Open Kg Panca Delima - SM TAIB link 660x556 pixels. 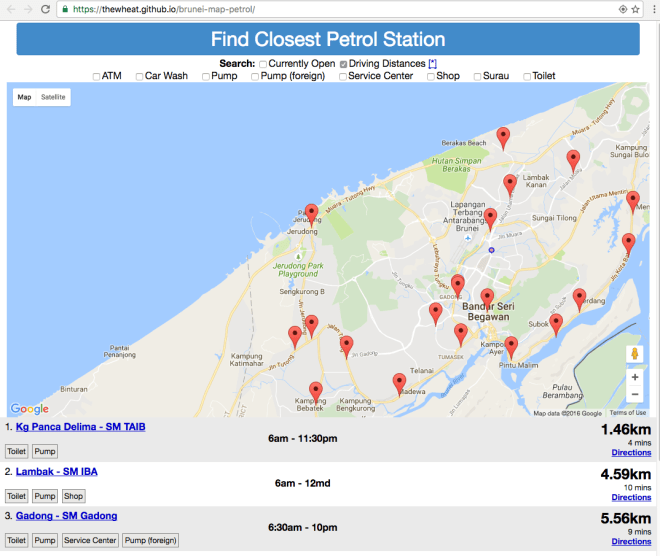click(80, 427)
